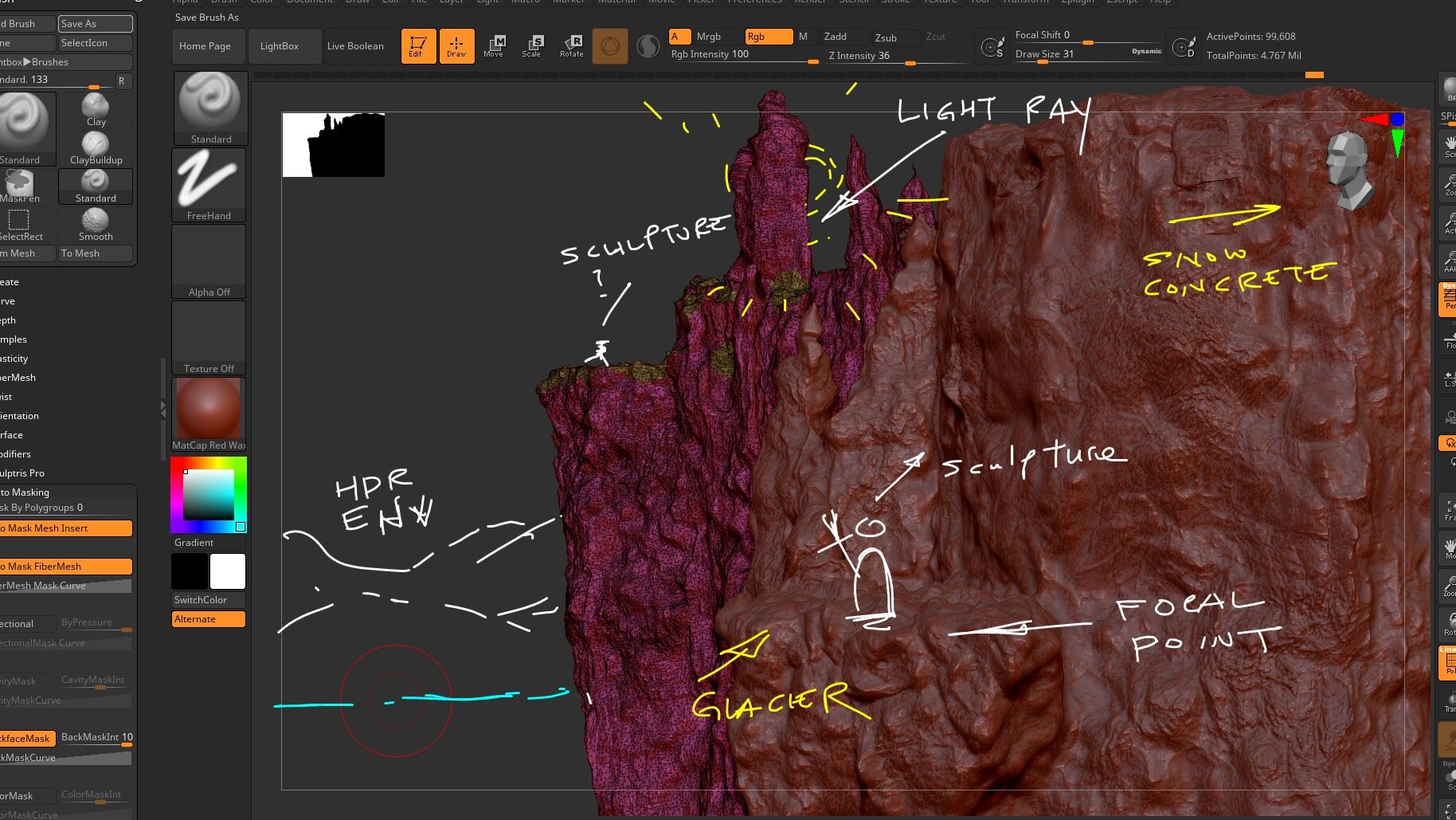
Task: Click the Gizmo 3D circle icon
Action: click(610, 46)
